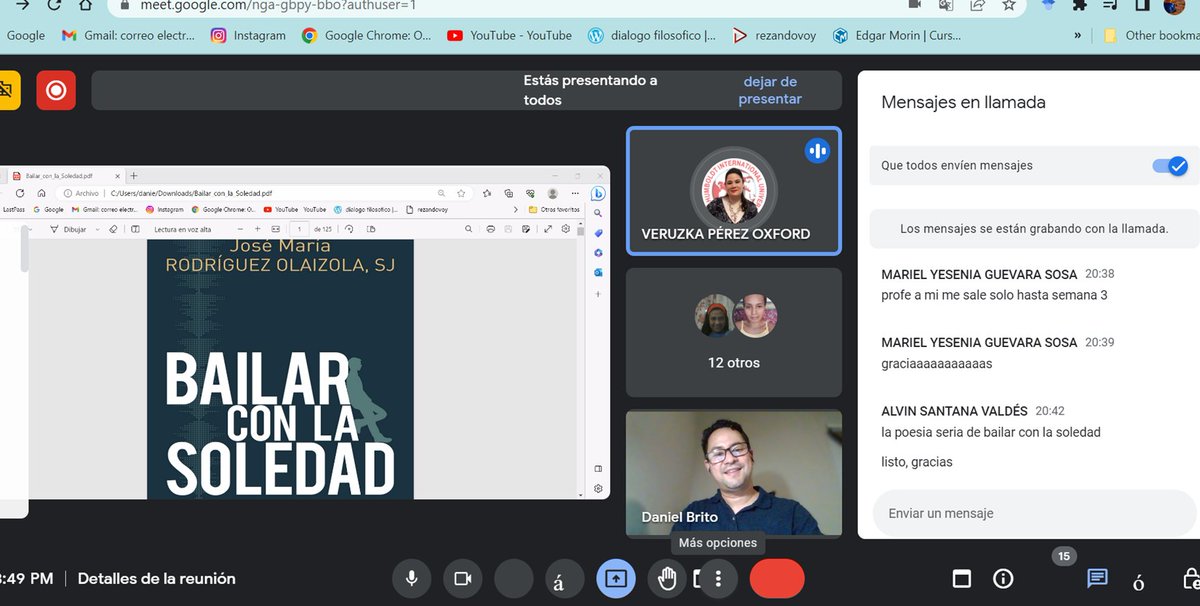Open the rezandovoy bookmark

tap(774, 35)
